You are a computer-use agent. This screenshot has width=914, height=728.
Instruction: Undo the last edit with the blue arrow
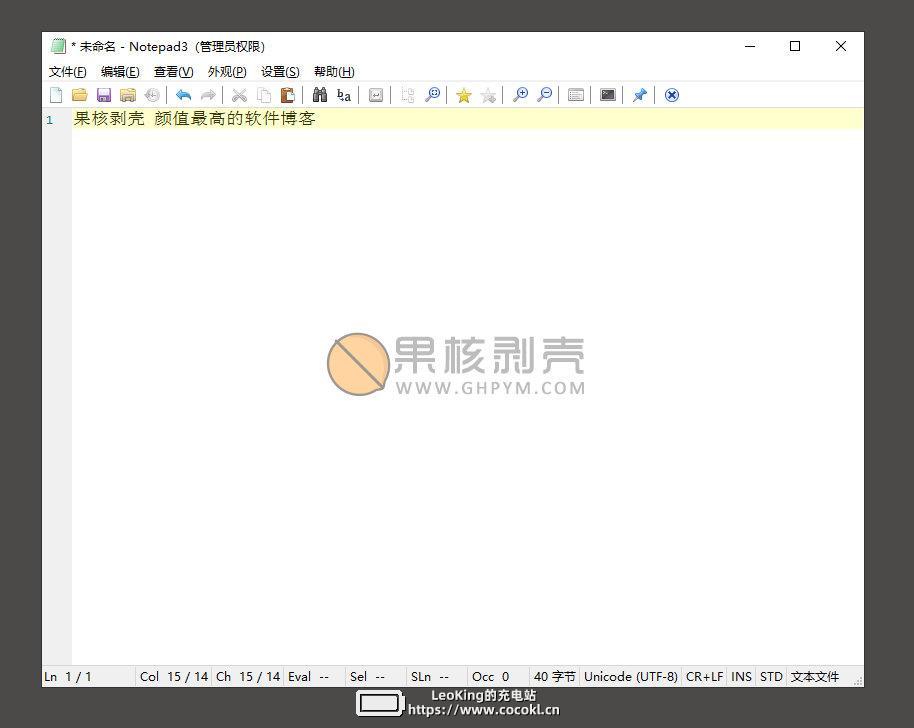pos(184,95)
